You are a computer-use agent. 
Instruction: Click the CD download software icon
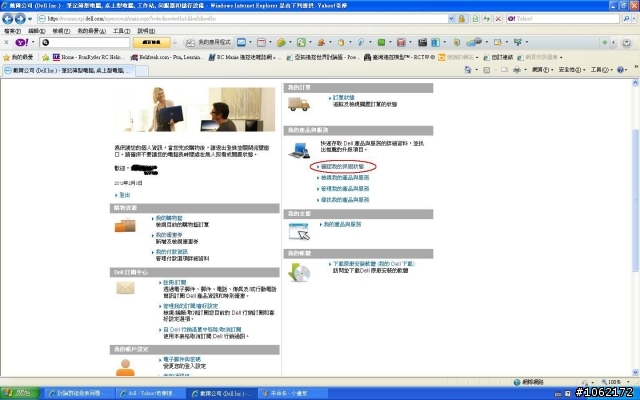click(299, 272)
